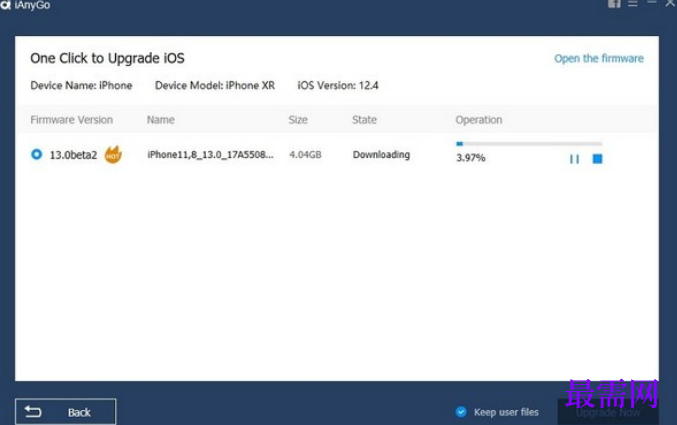This screenshot has height=425, width=677.
Task: Toggle the Keep user files checkbox
Action: [x=461, y=412]
